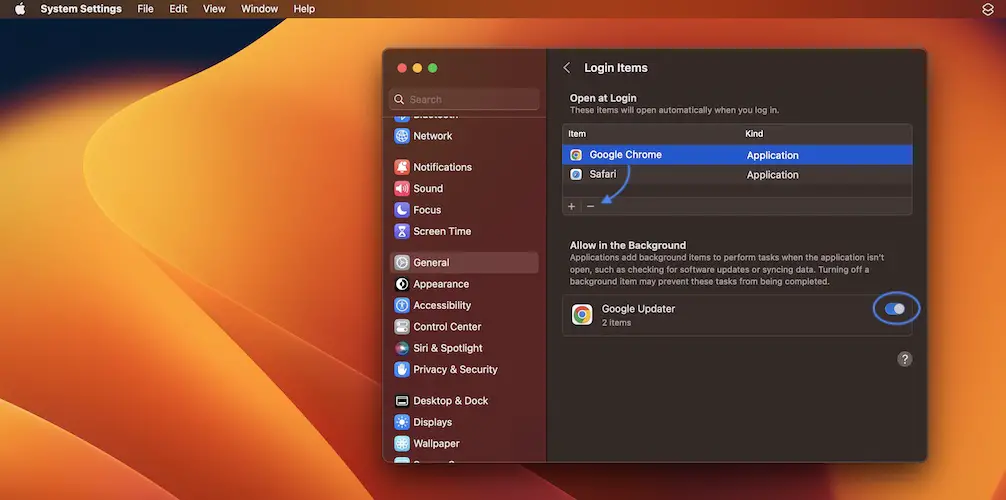Screen dimensions: 1006x500
Task: Click the Allow in the Background heading
Action: [628, 245]
